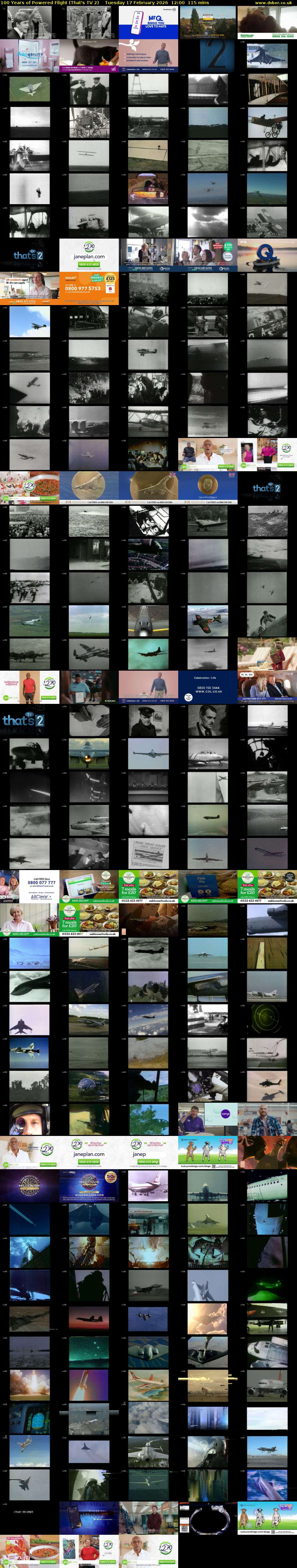Open the Millionaire logo frame without "50" badge
Screen dimensions: 297x1568
pos(30,1185)
